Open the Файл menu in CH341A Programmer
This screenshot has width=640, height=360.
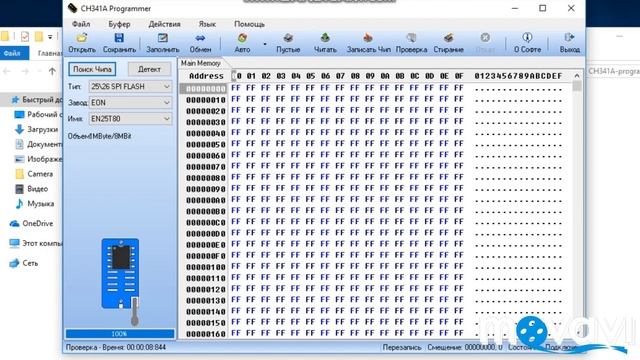pyautogui.click(x=81, y=24)
